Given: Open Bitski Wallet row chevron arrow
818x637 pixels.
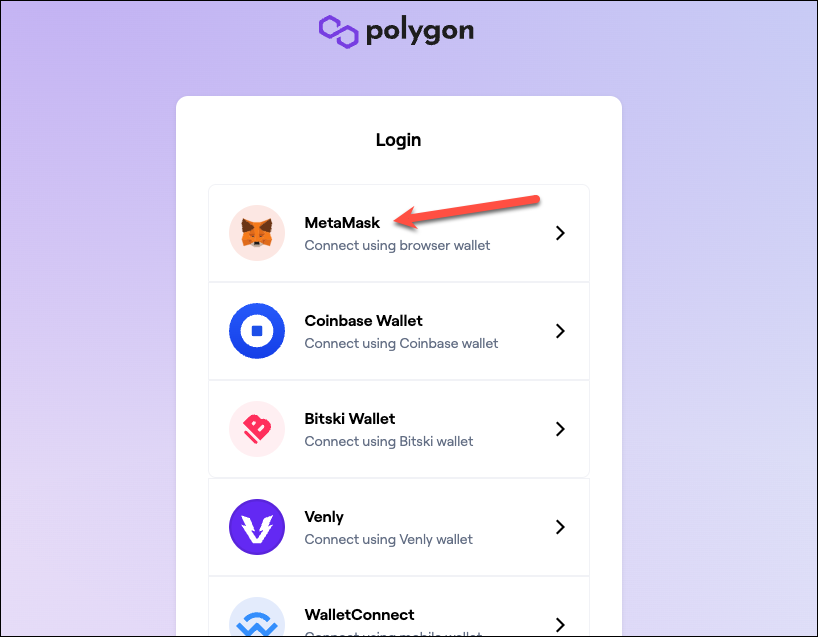Looking at the screenshot, I should click(x=560, y=429).
